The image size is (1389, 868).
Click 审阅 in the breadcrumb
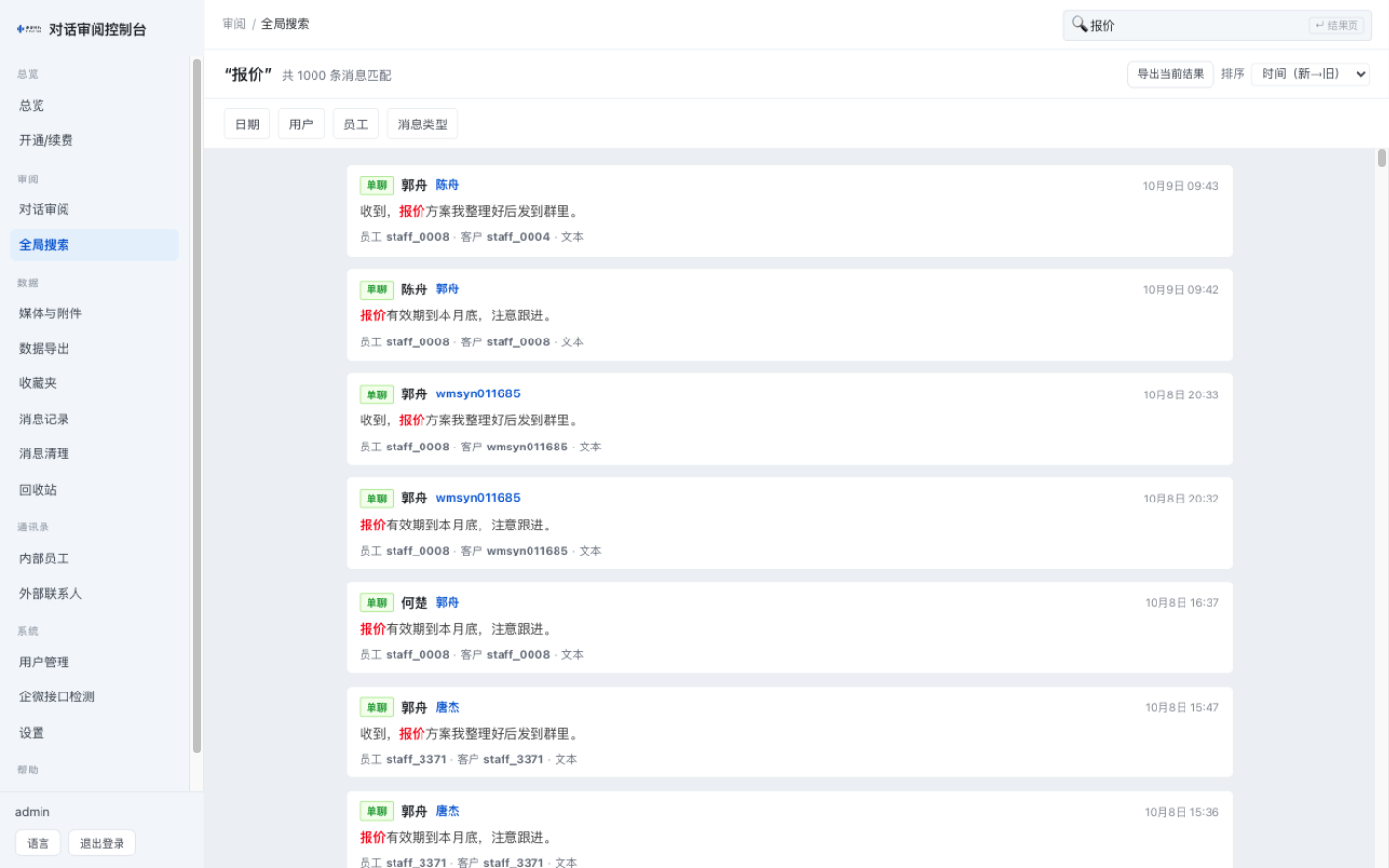pos(234,24)
